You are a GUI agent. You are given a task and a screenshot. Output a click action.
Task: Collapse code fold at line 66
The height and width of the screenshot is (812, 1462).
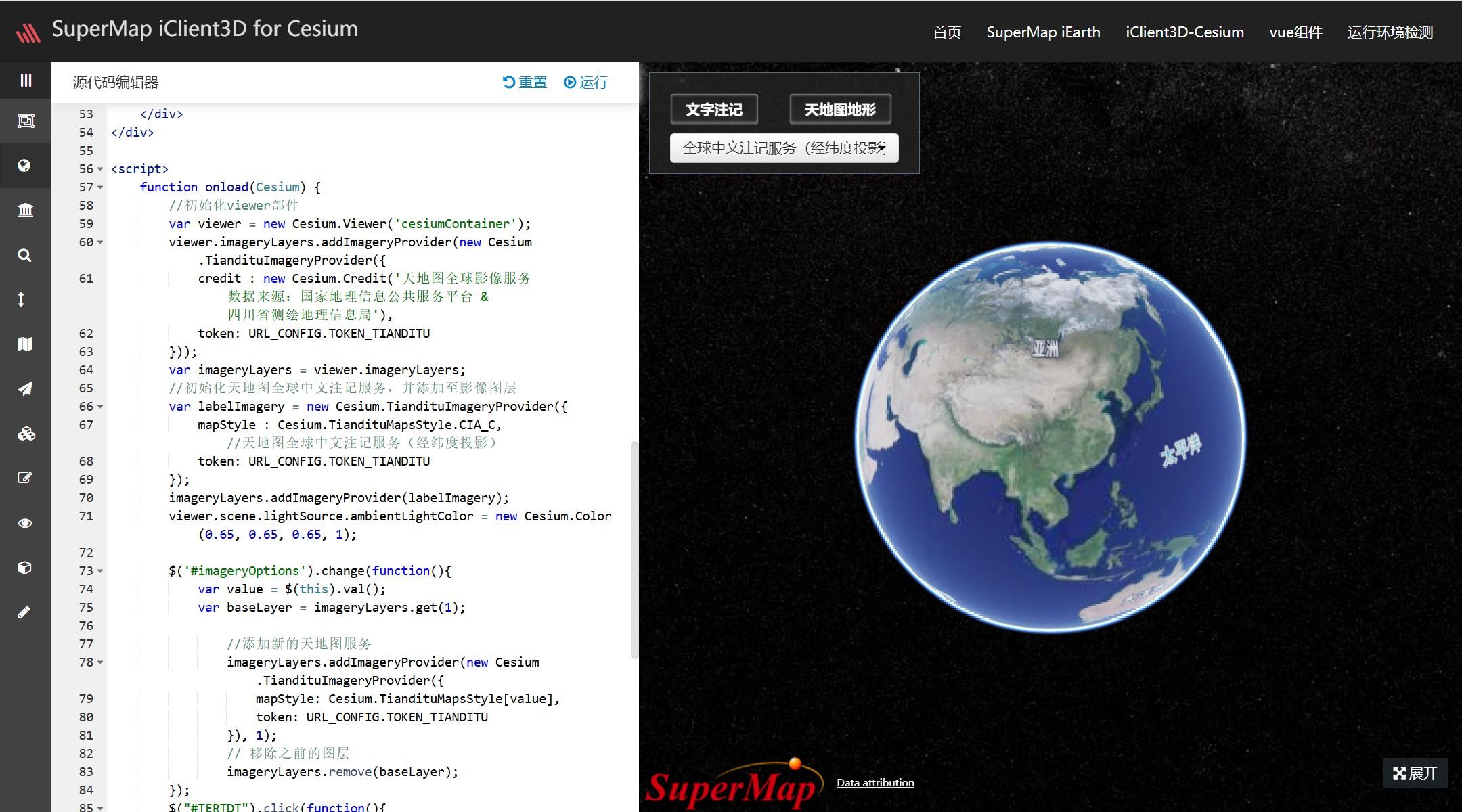(100, 407)
